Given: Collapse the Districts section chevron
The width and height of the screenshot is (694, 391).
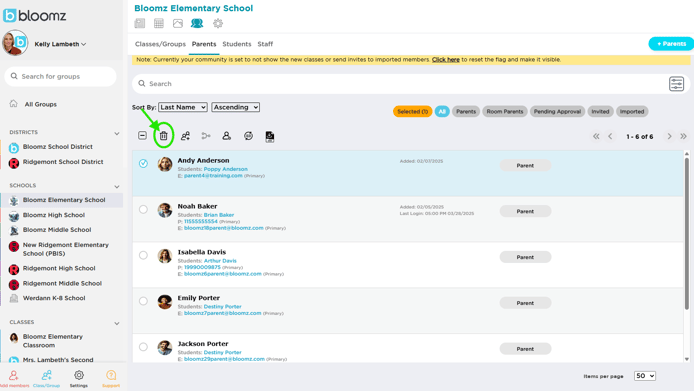Looking at the screenshot, I should tap(117, 133).
